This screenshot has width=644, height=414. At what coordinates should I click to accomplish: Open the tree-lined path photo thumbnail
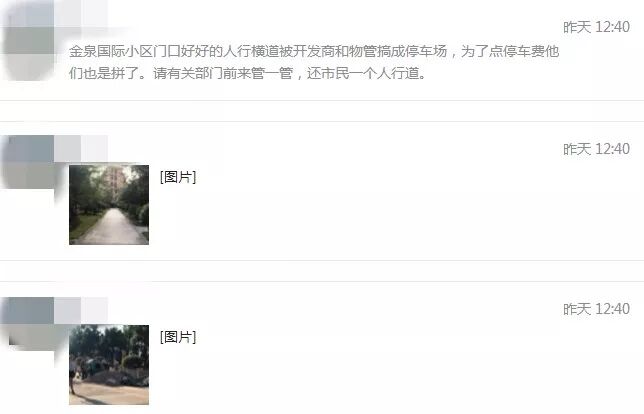point(109,205)
